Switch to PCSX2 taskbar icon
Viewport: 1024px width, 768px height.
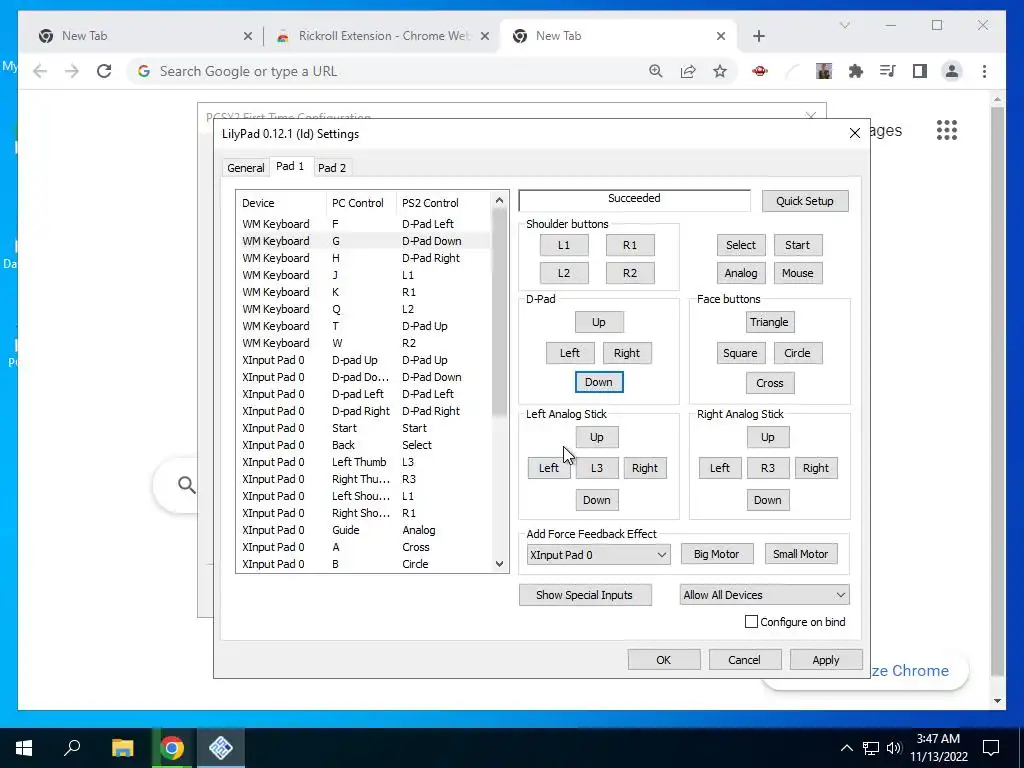coord(221,748)
